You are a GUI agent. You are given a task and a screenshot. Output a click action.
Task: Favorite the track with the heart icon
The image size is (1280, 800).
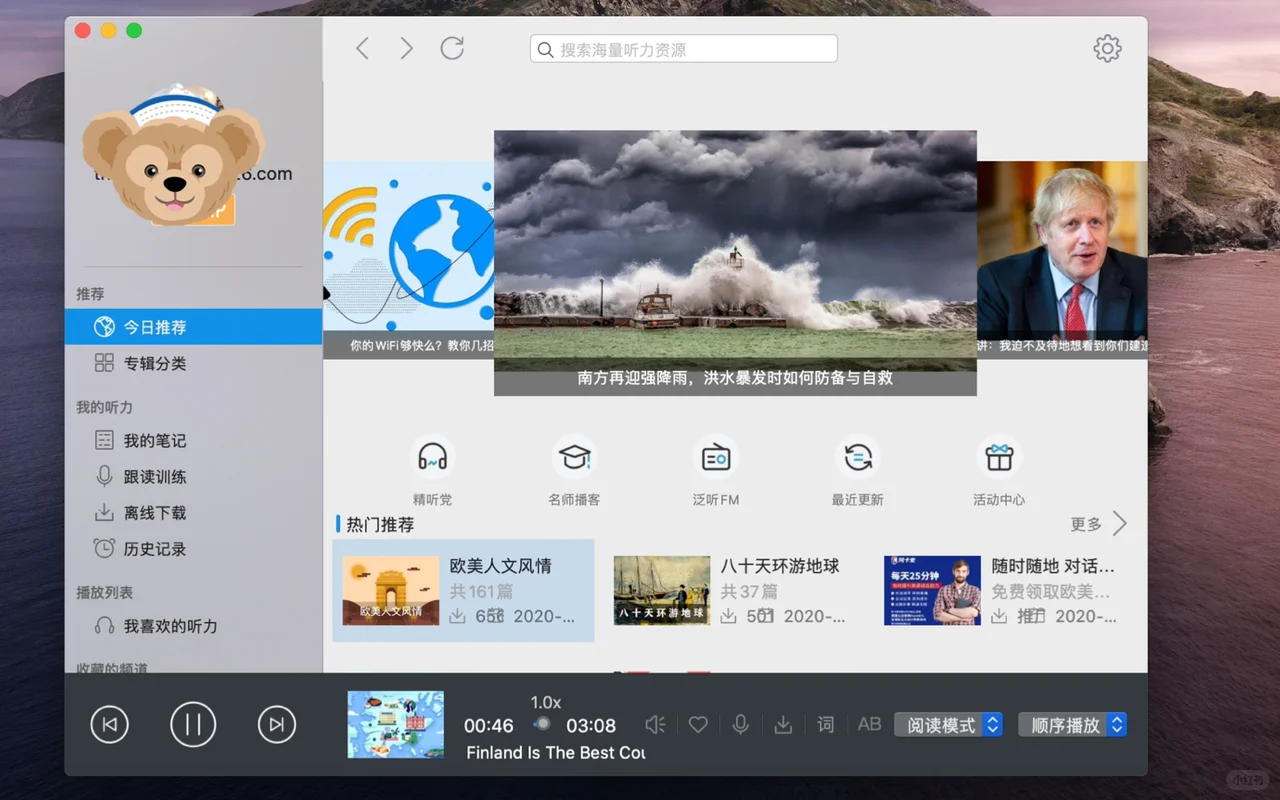click(698, 724)
